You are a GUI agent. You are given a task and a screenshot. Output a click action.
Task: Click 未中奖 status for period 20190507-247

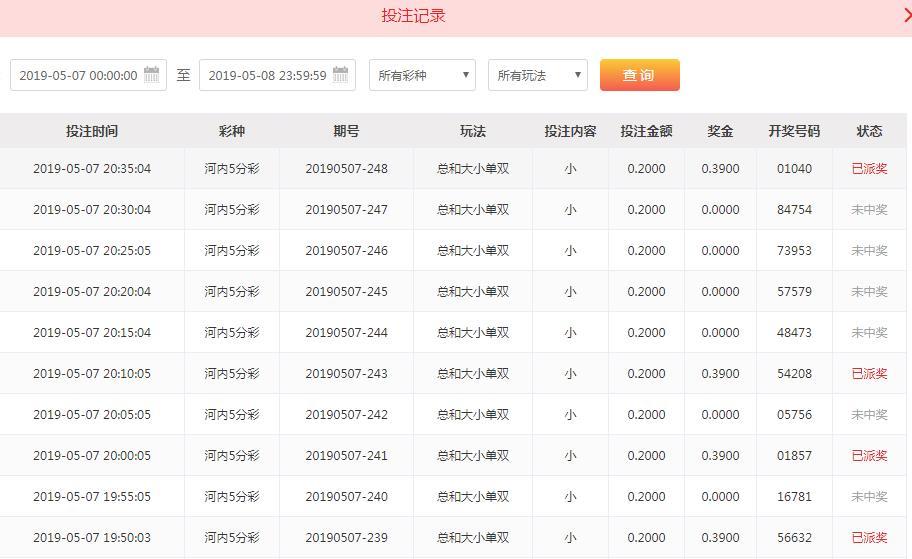[869, 210]
